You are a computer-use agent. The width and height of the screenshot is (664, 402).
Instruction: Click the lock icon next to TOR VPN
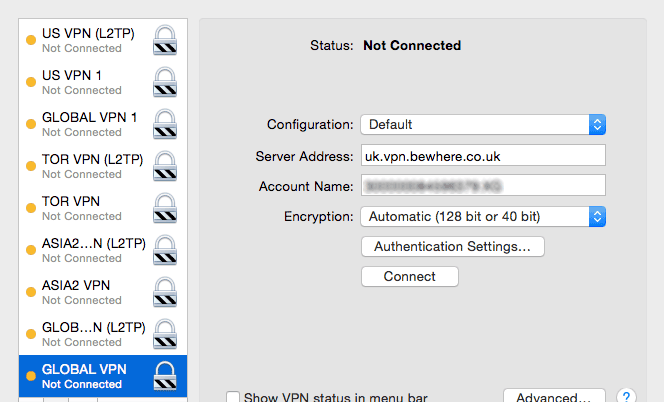tap(165, 208)
